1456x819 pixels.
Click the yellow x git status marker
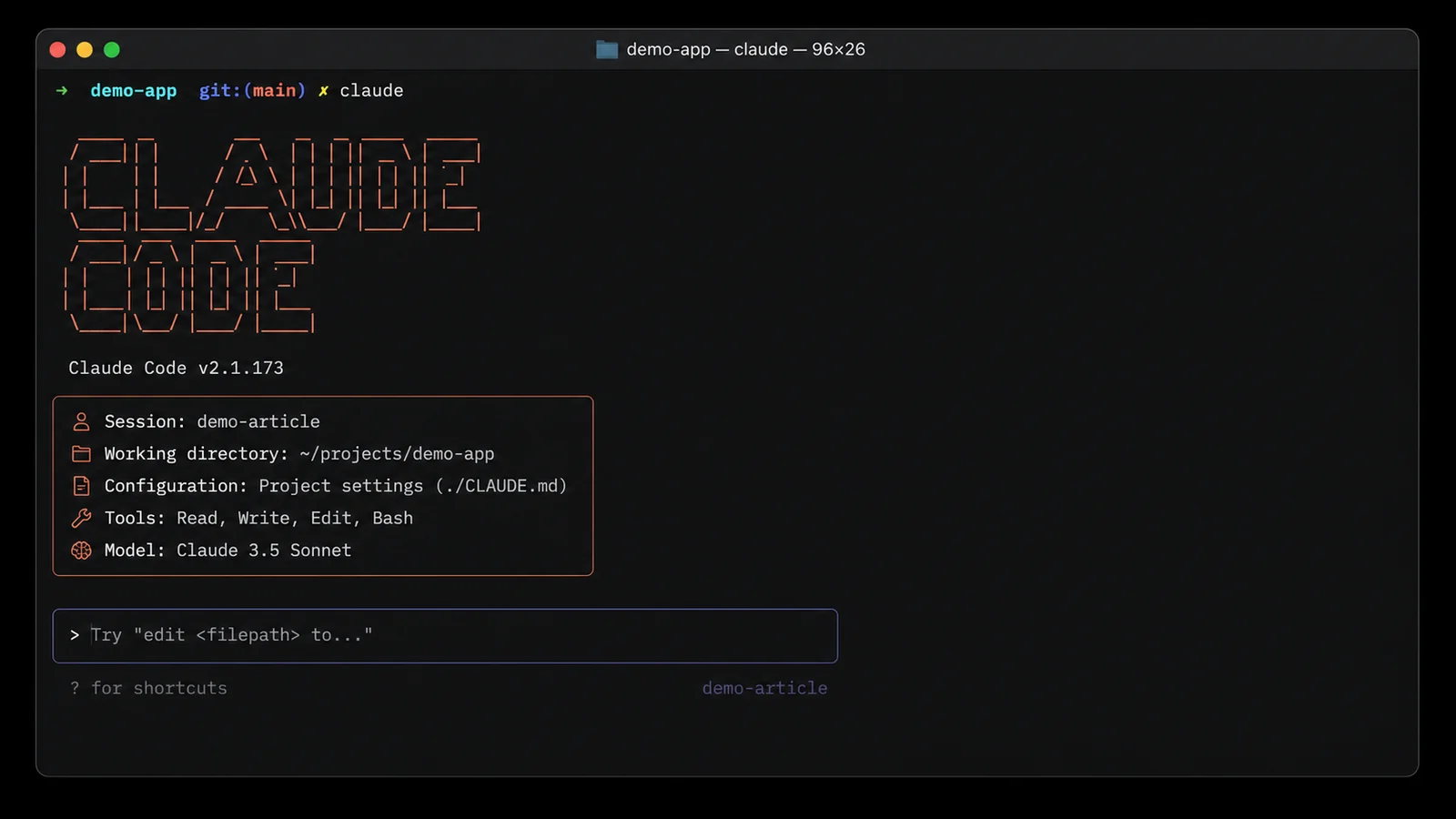point(323,90)
